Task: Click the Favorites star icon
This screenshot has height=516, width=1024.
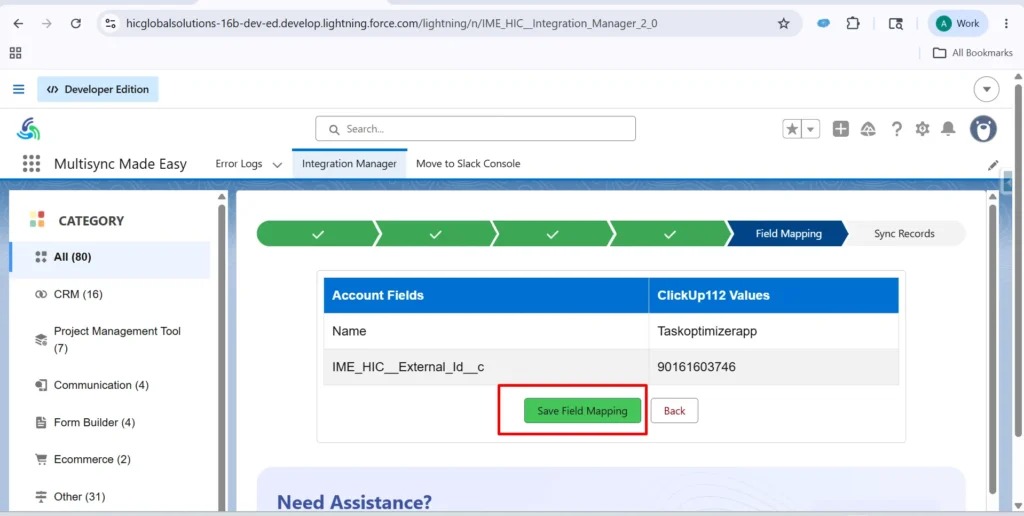Action: pos(792,129)
